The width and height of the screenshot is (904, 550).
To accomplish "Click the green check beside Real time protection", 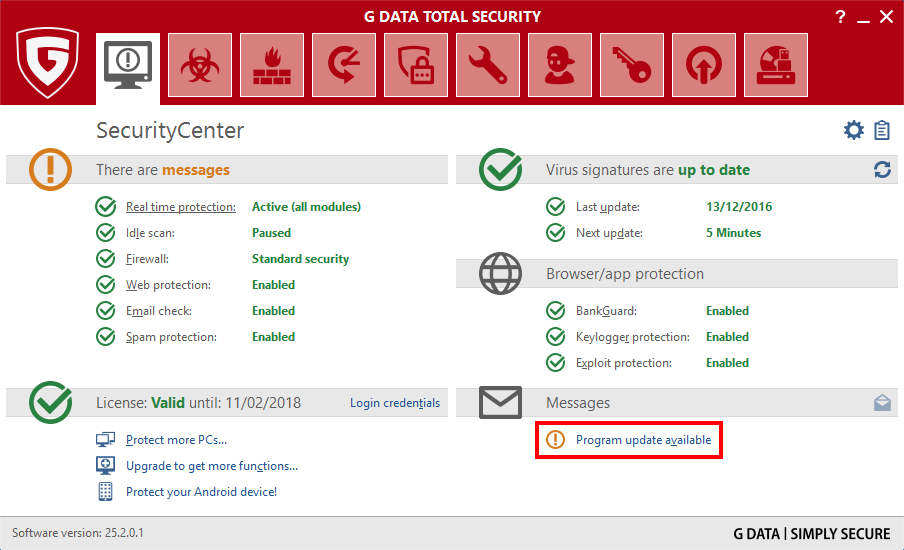I will tap(106, 206).
